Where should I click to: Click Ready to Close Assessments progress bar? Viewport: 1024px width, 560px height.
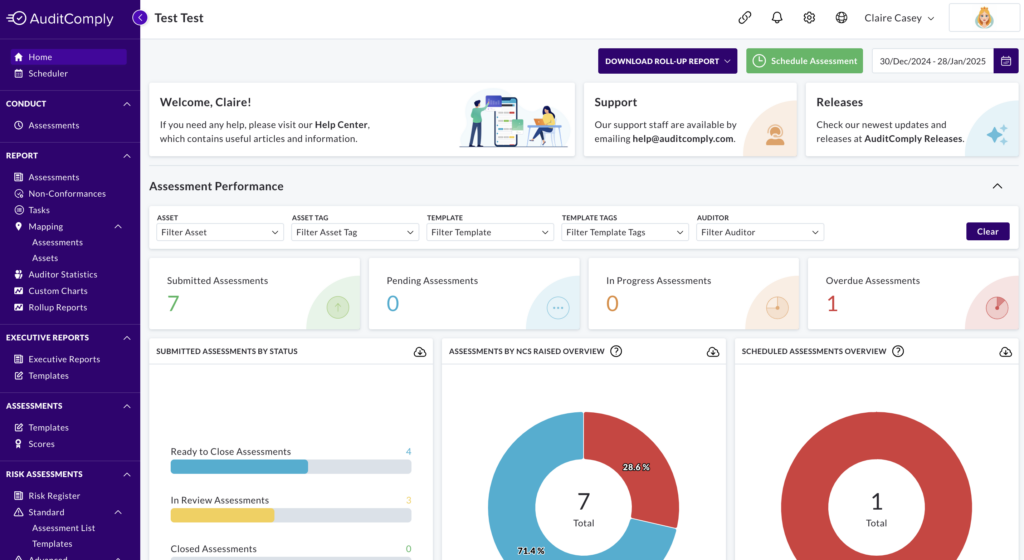click(x=291, y=467)
